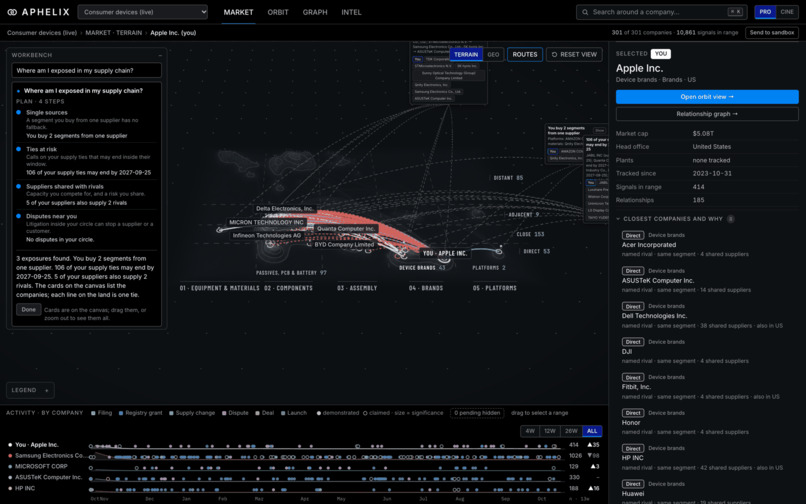Image resolution: width=806 pixels, height=504 pixels.
Task: Click the info badge beside Closest Companies
Action: [730, 219]
